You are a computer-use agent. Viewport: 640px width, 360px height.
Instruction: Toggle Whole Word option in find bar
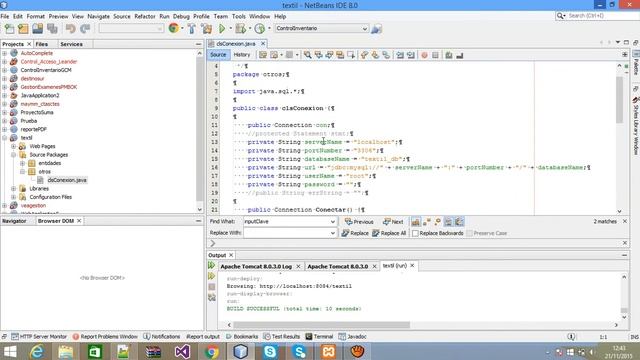pos(427,222)
